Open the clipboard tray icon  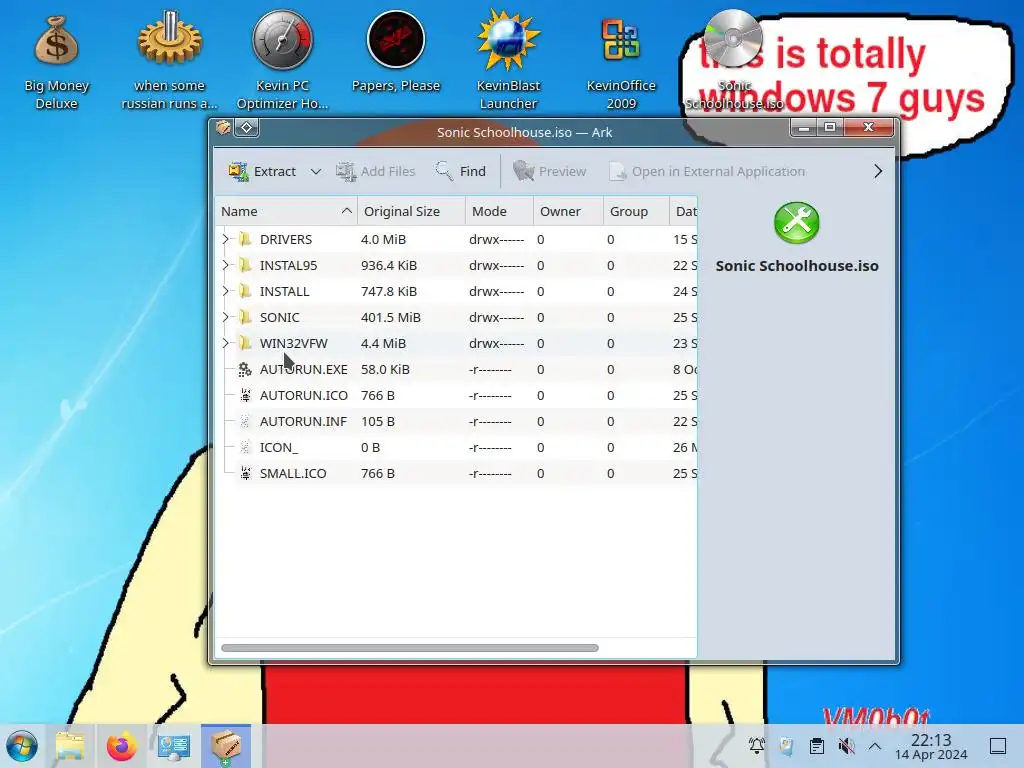coord(816,746)
